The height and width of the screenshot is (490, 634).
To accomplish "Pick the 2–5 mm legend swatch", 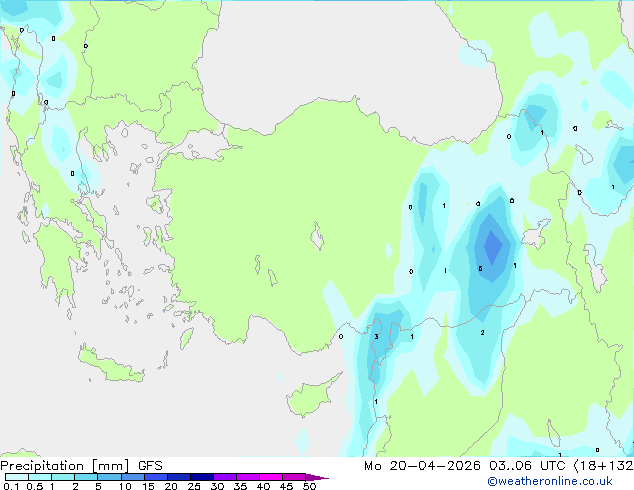I will 86,477.
